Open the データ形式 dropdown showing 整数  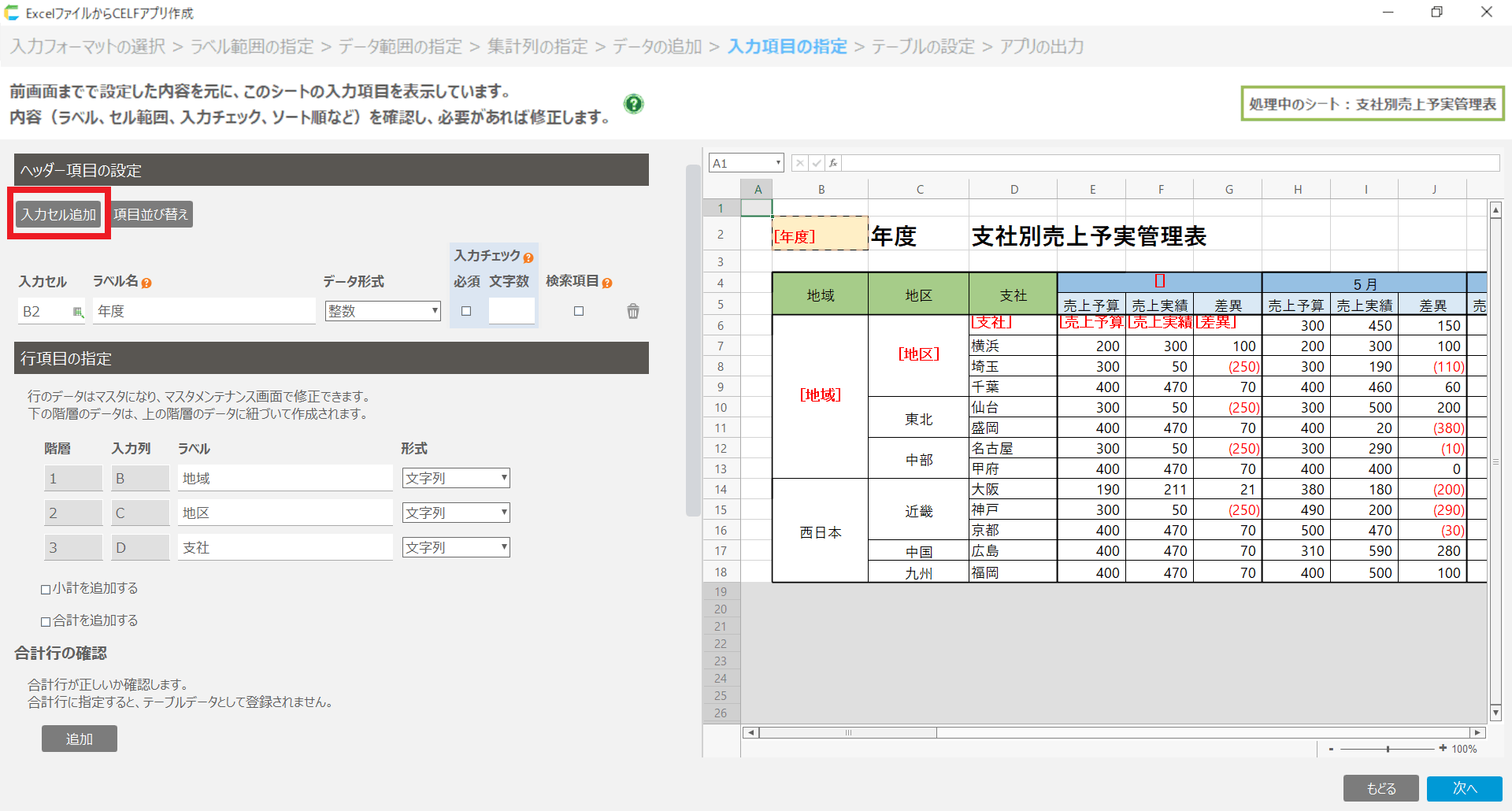point(383,311)
